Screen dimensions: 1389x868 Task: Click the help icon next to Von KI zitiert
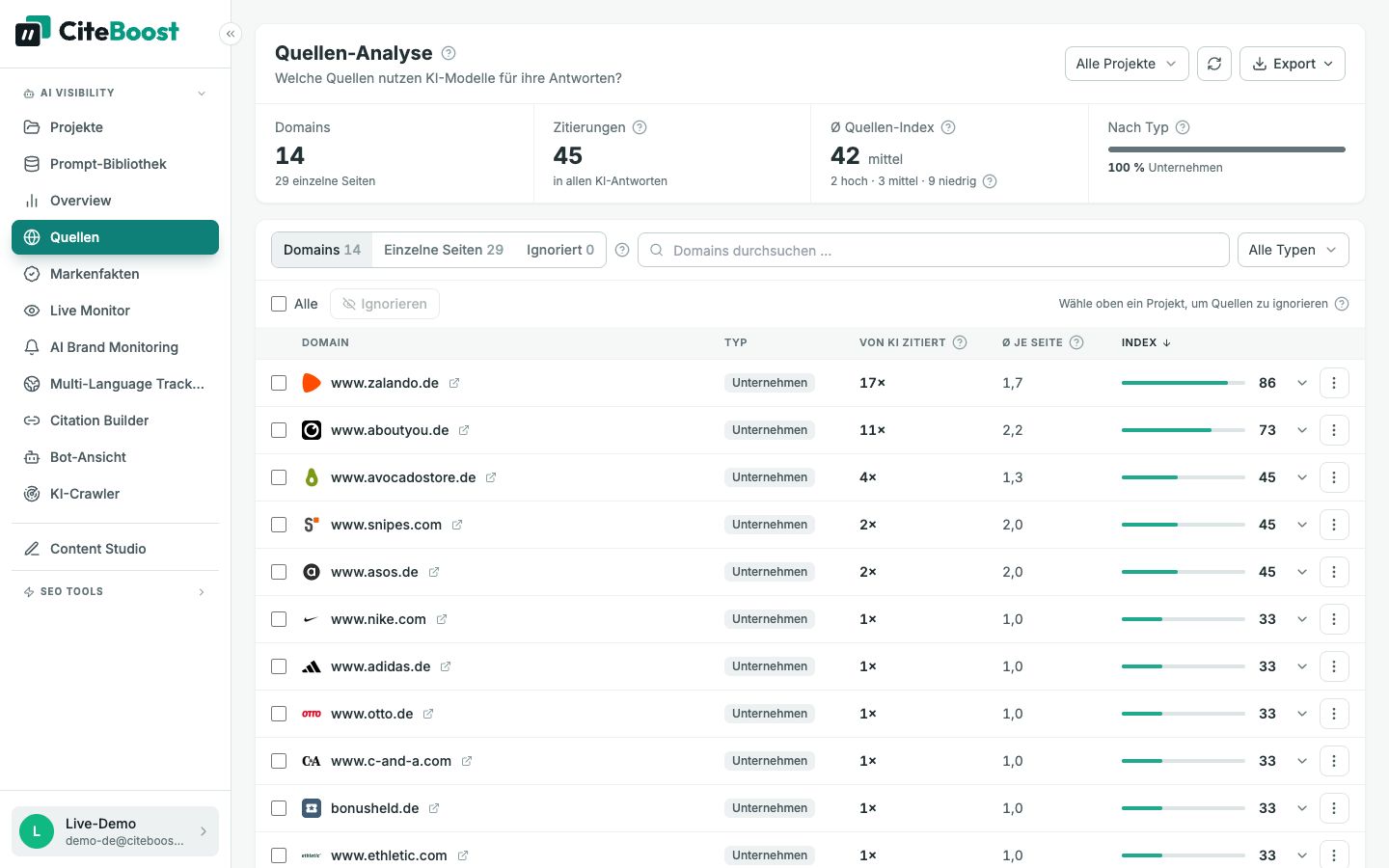(960, 342)
